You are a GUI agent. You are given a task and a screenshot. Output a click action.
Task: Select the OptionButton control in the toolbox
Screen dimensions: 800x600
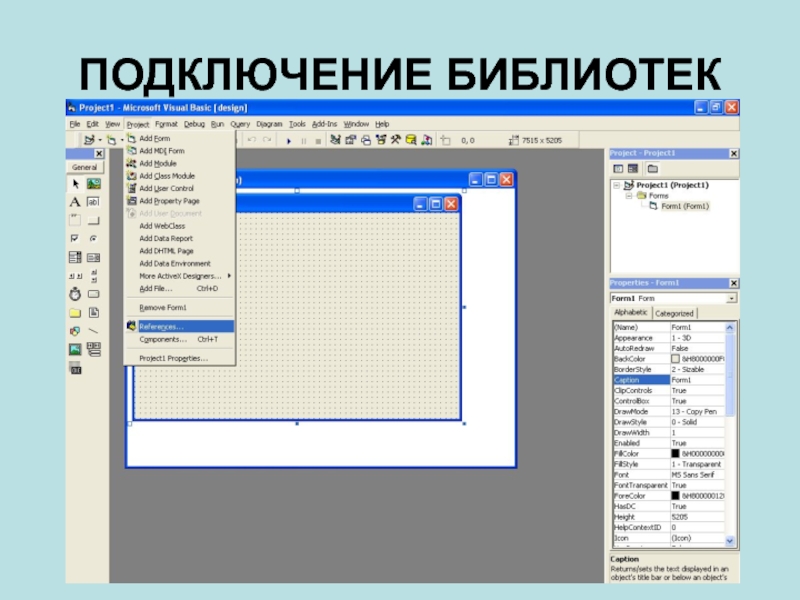93,239
